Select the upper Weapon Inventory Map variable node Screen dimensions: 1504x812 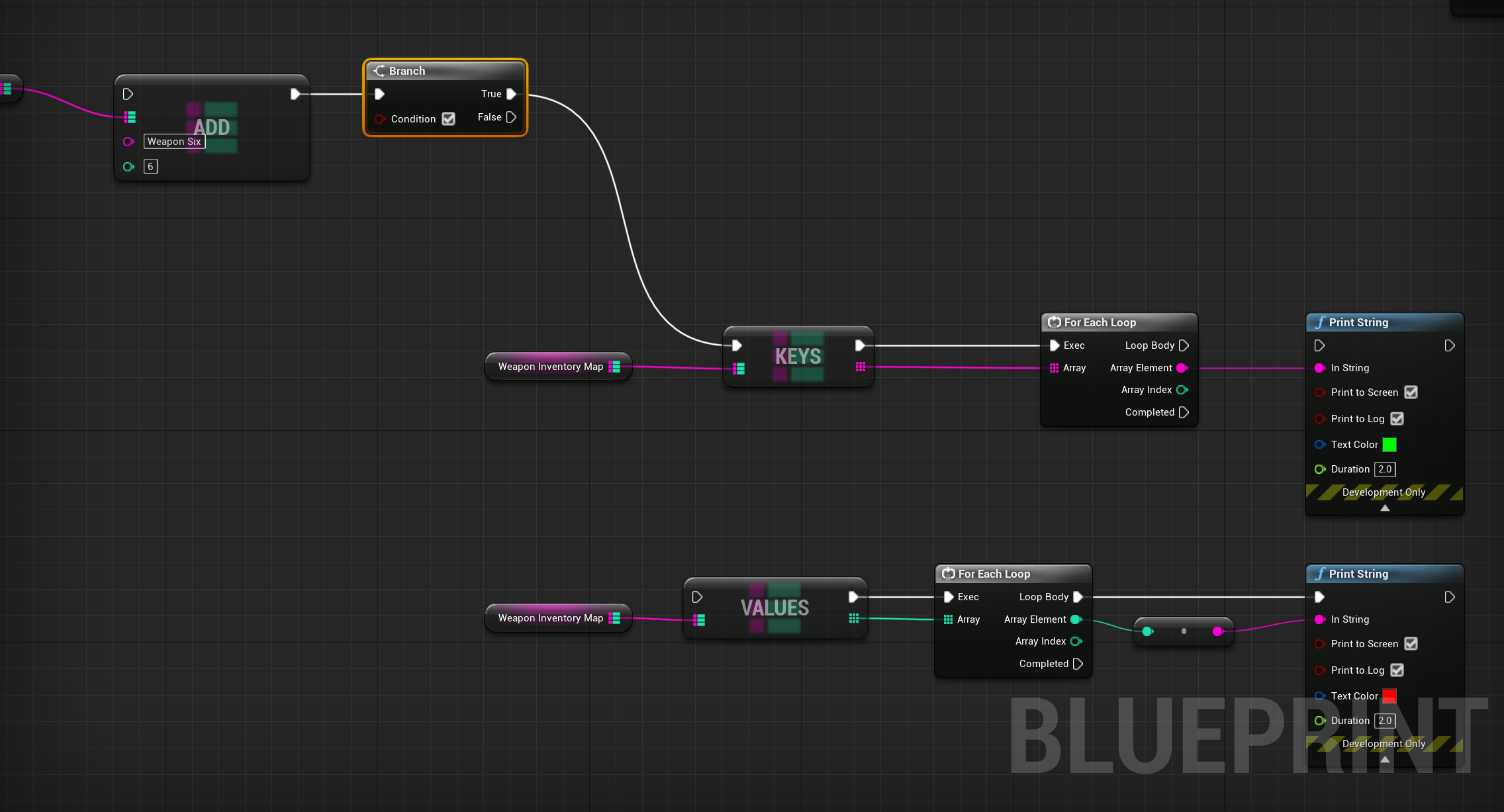[558, 367]
